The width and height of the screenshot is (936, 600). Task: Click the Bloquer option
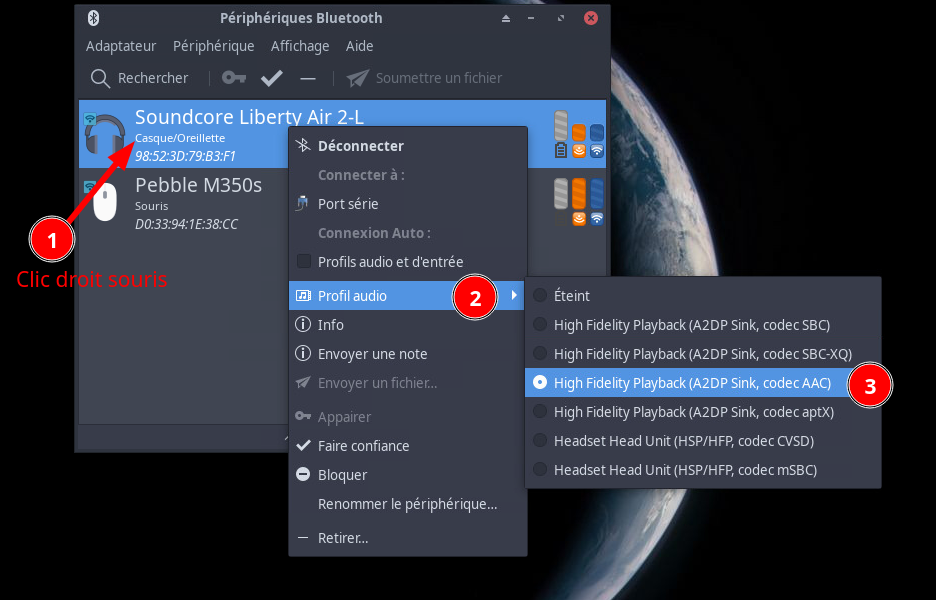click(342, 475)
